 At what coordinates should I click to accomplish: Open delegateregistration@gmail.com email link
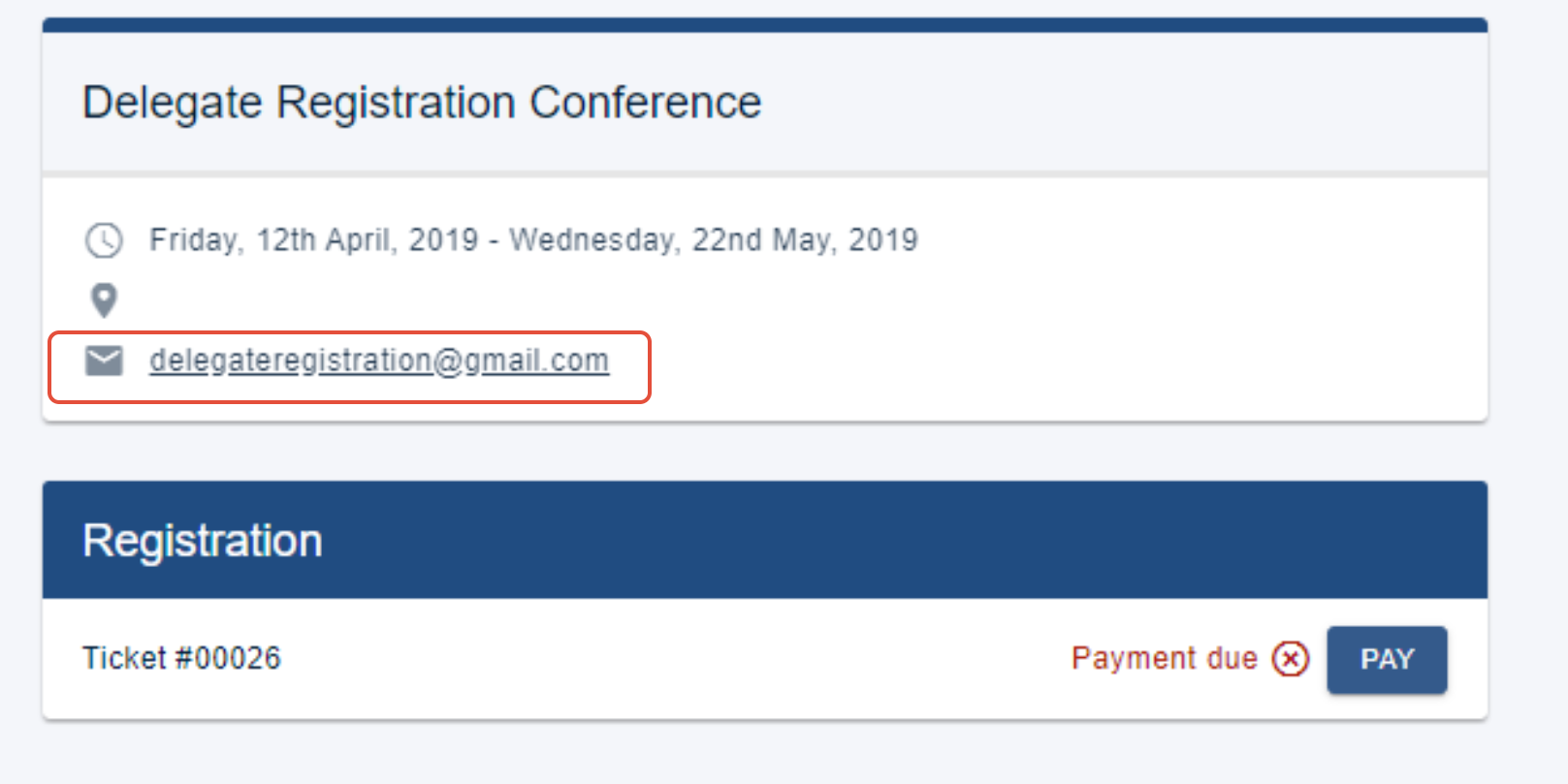click(379, 361)
